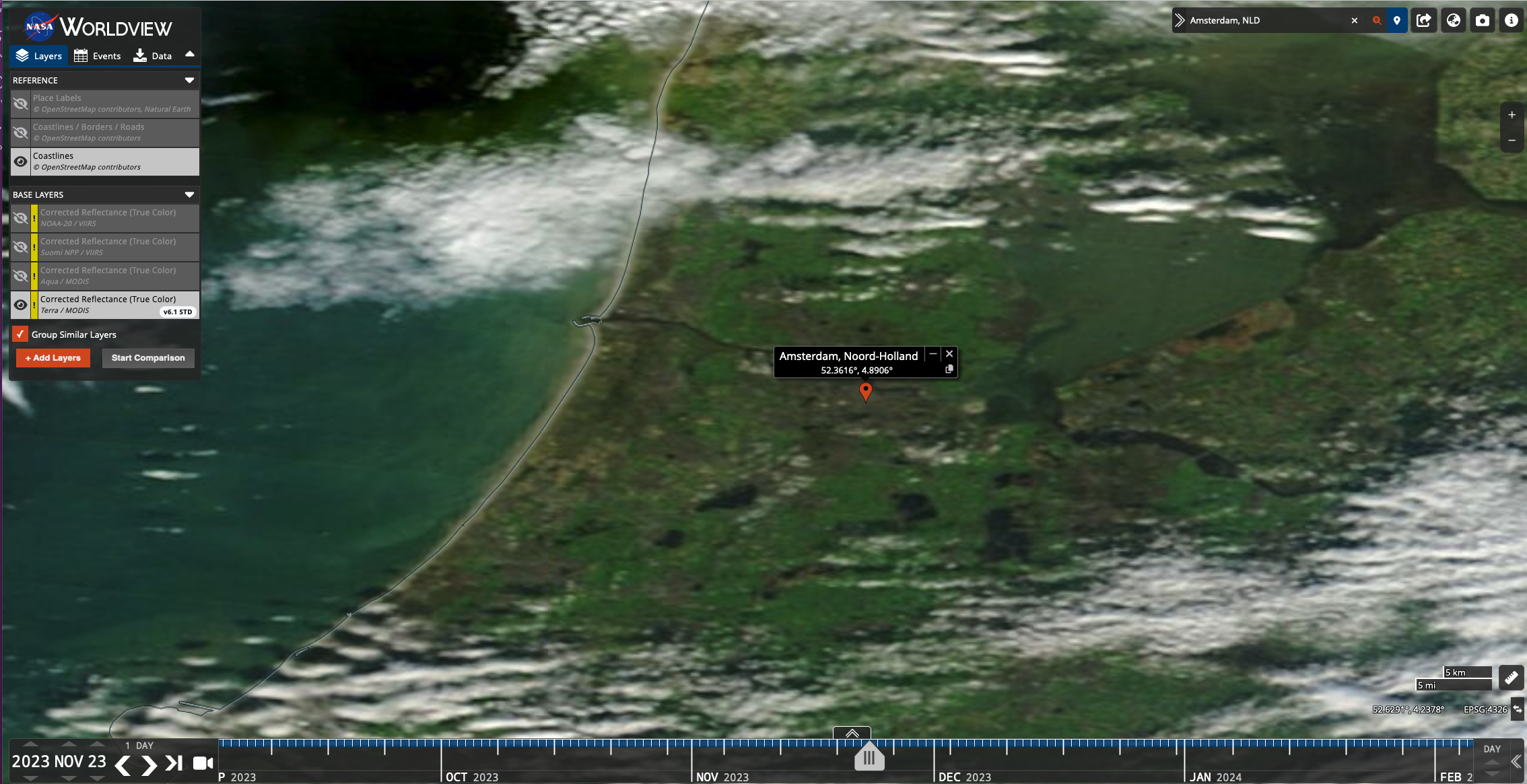Open the map projection globe menu
1527x784 pixels.
point(1454,20)
